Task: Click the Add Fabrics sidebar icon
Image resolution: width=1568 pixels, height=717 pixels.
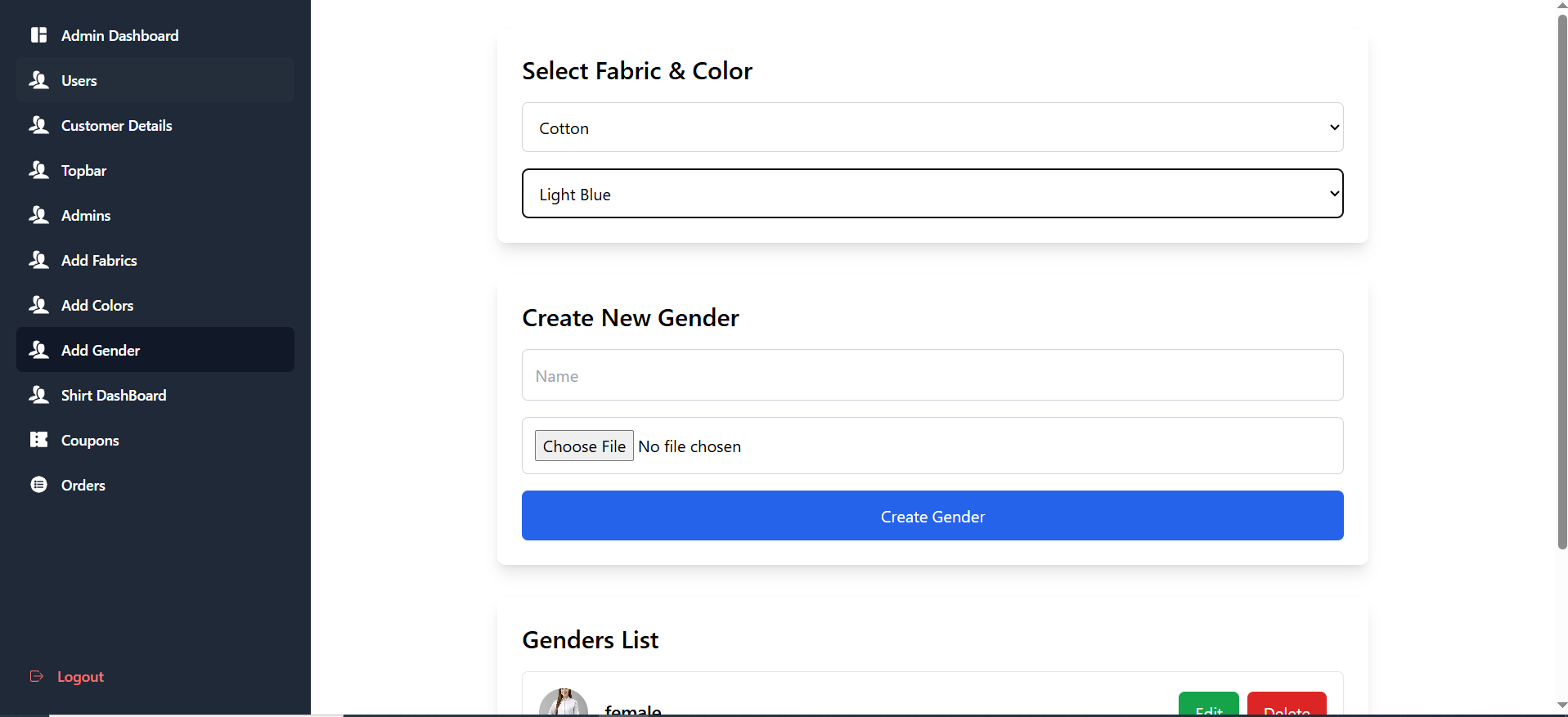Action: click(38, 260)
